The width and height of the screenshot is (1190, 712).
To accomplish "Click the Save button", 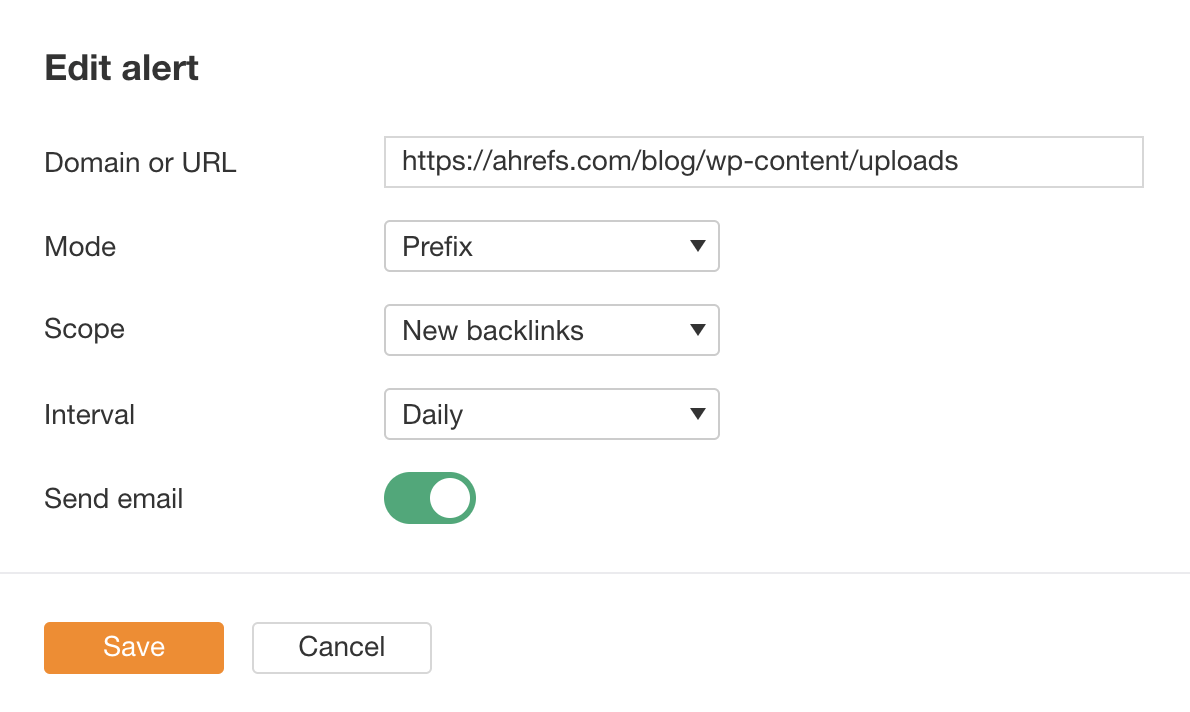I will click(x=133, y=647).
